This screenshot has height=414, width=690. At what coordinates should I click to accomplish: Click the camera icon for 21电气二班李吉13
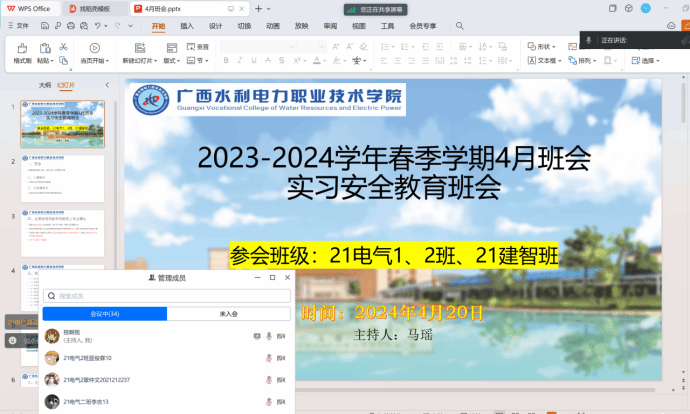click(x=281, y=402)
